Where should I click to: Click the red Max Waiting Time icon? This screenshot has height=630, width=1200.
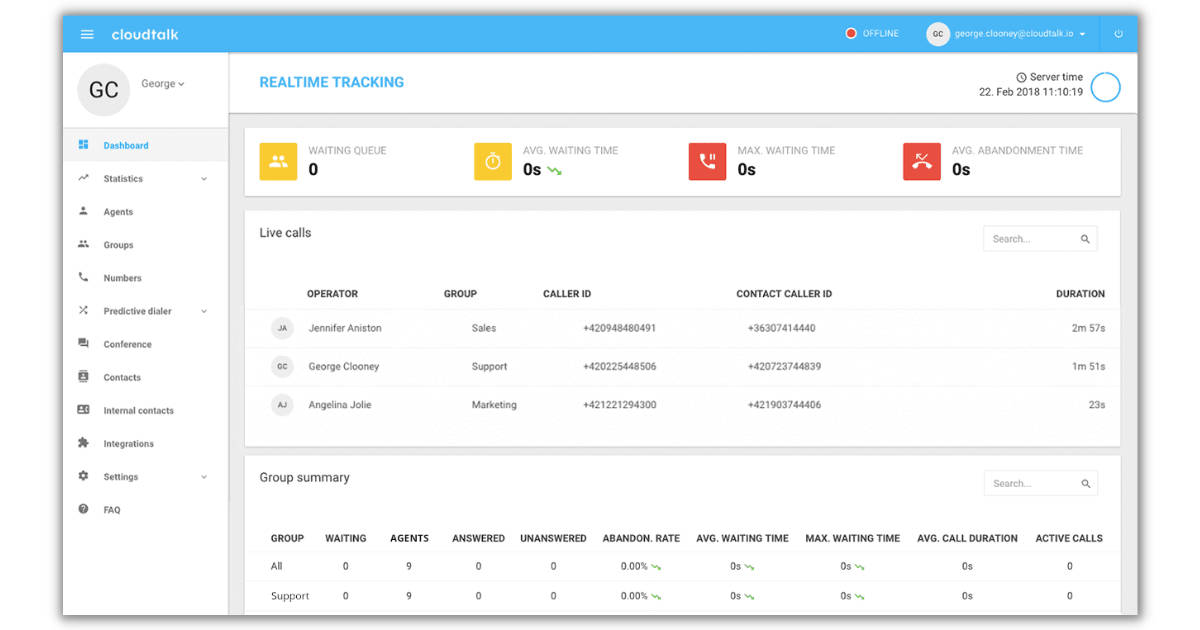708,161
